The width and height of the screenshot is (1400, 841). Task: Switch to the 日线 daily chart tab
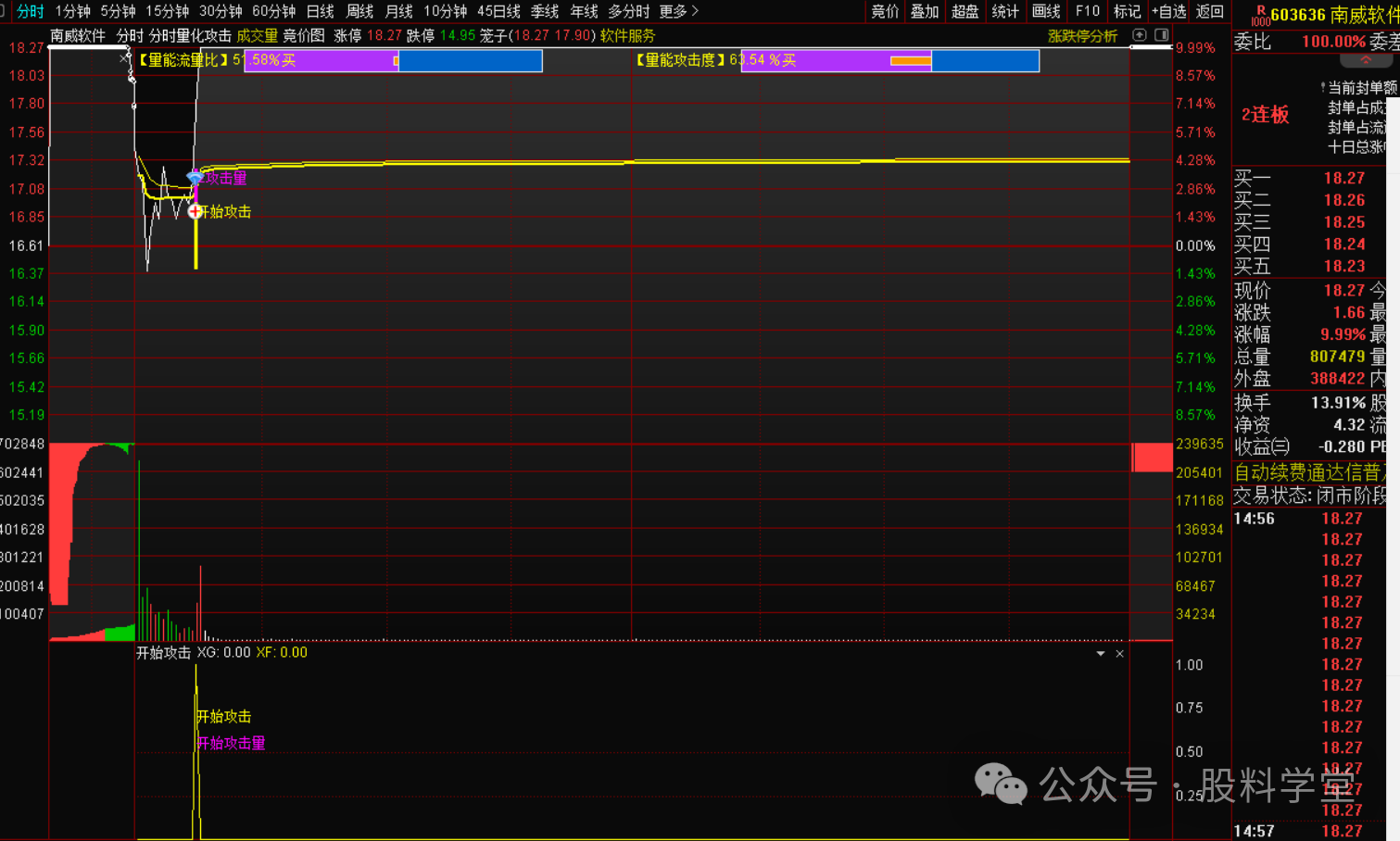click(320, 11)
